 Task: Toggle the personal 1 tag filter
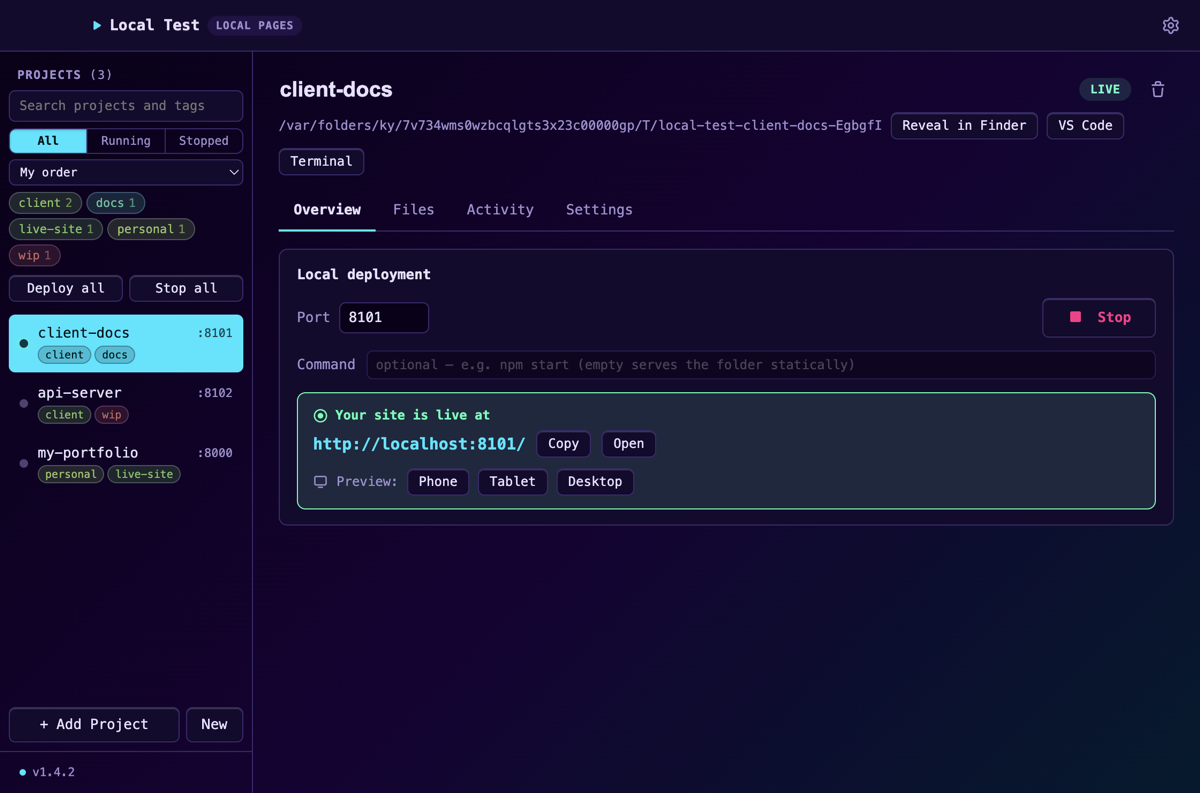[x=151, y=229]
